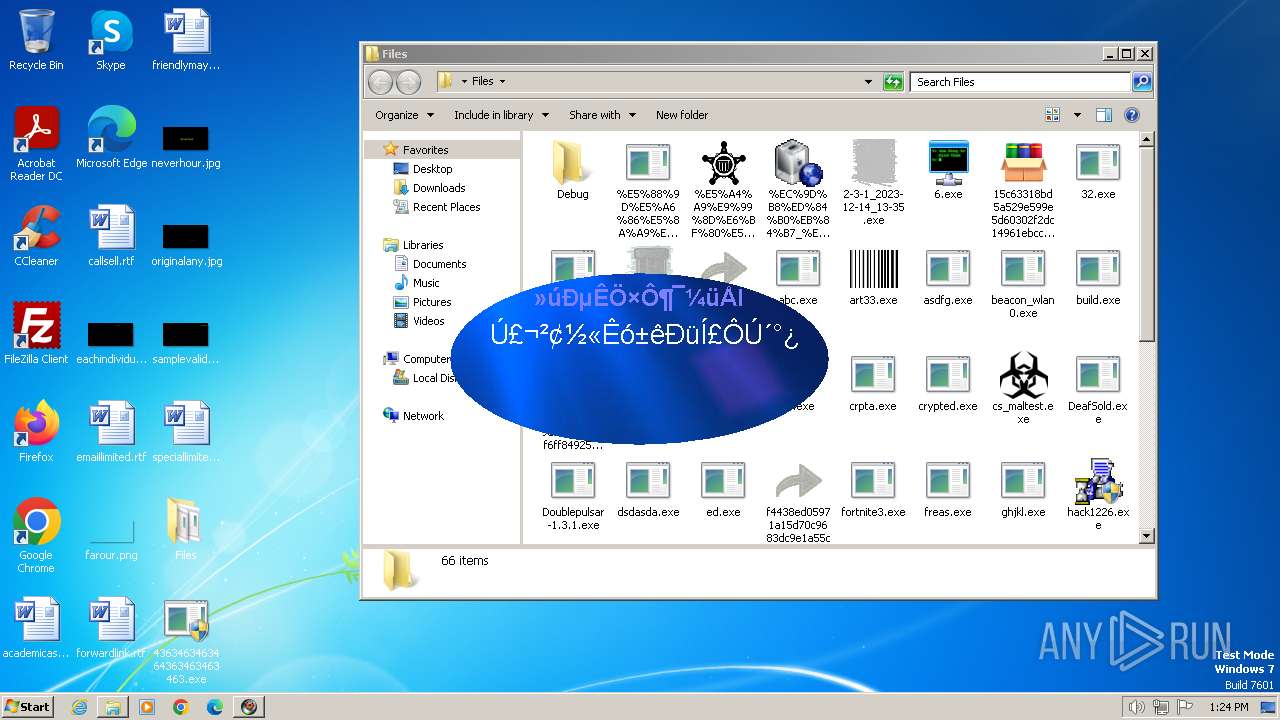Select the ghjkl.exe file
The image size is (1280, 720).
(x=1023, y=488)
